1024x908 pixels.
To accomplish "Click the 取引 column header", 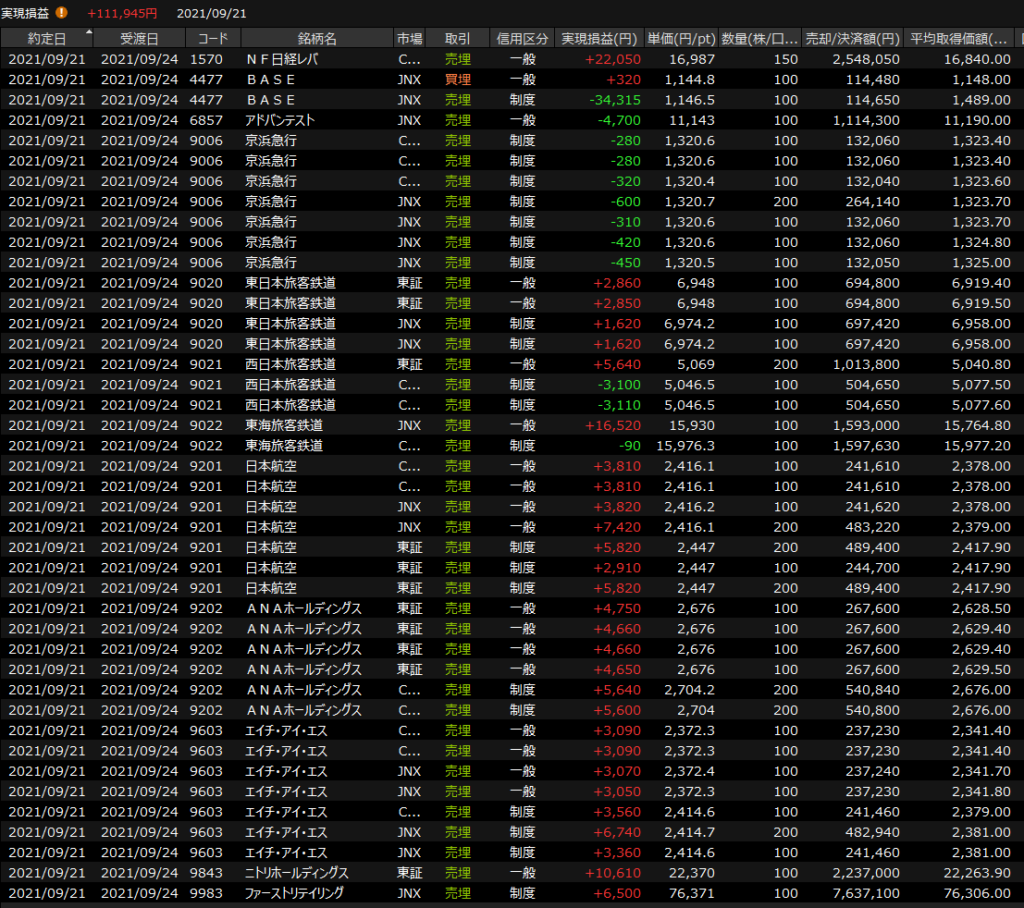I will (x=458, y=39).
